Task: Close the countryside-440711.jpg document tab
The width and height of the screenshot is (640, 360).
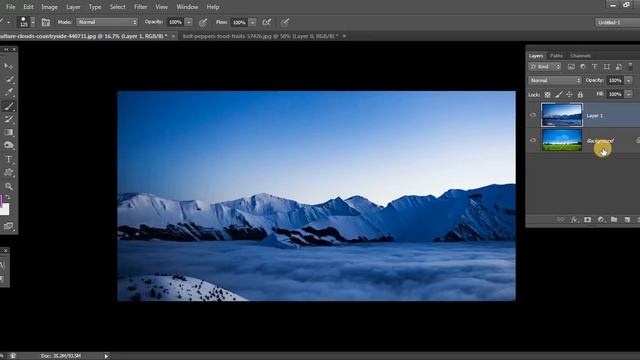Action: click(x=173, y=36)
